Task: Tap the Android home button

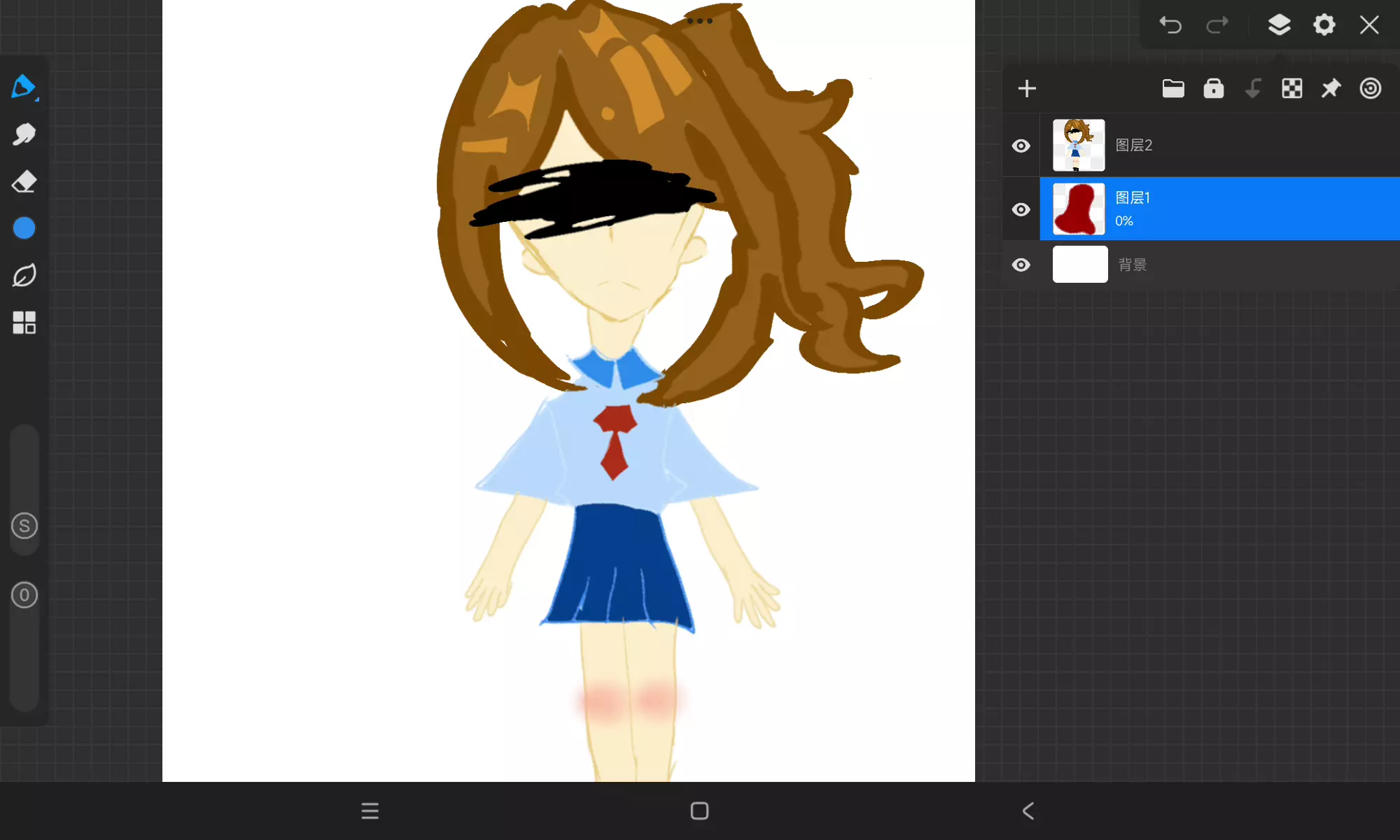Action: [x=699, y=811]
